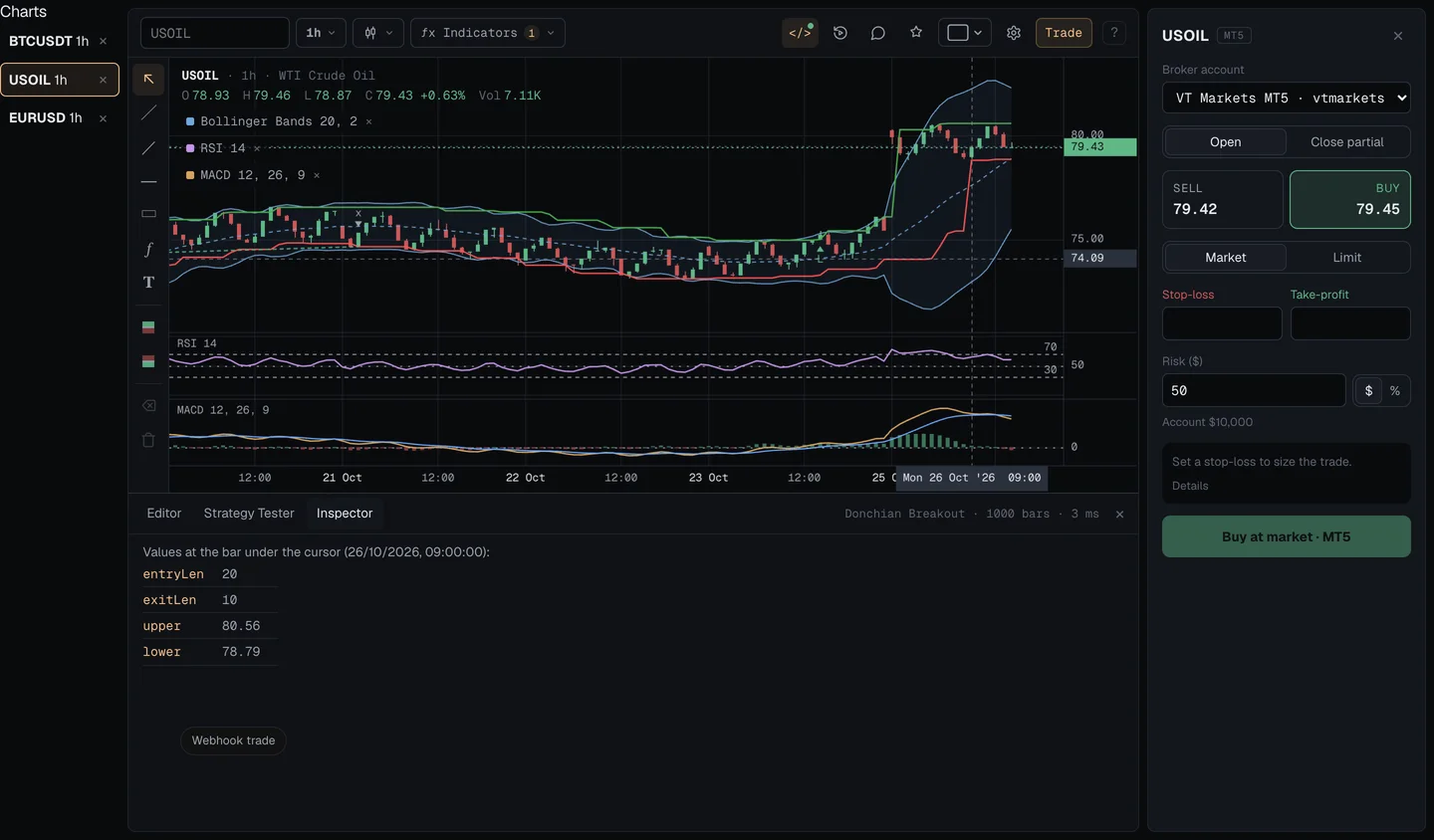Click the trash icon to delete drawings
Screen dimensions: 1434x840
[x=148, y=440]
